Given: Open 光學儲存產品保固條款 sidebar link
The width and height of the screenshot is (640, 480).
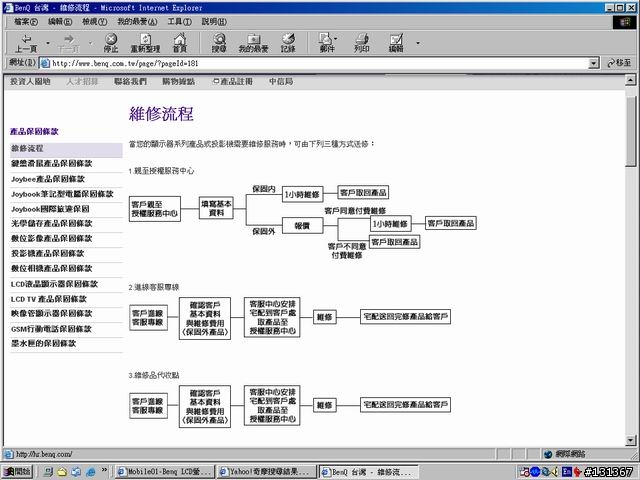Looking at the screenshot, I should 51,224.
